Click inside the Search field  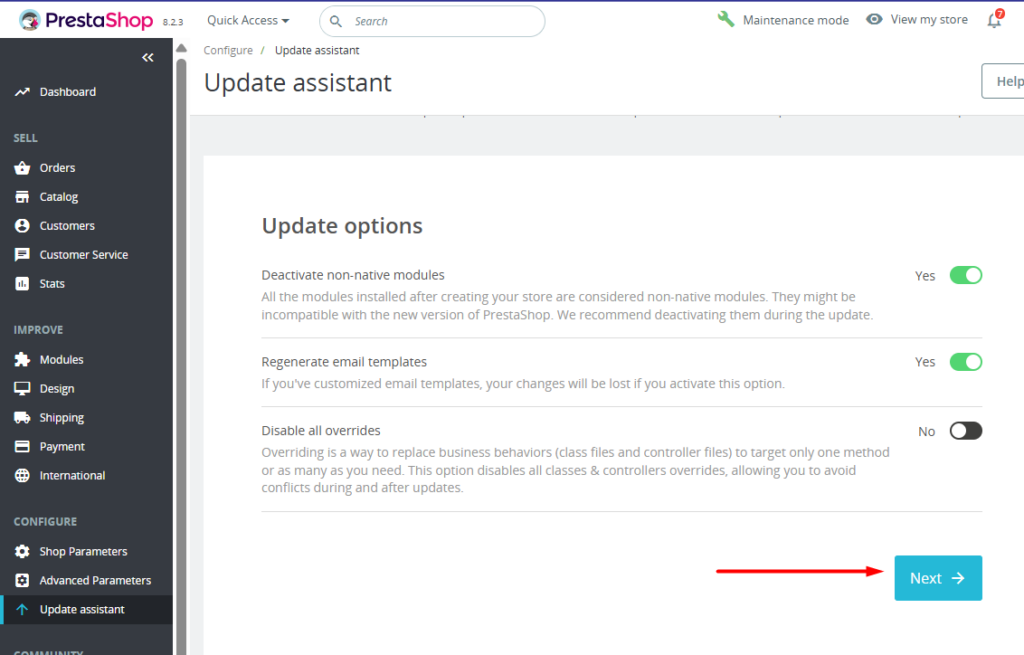click(x=430, y=21)
